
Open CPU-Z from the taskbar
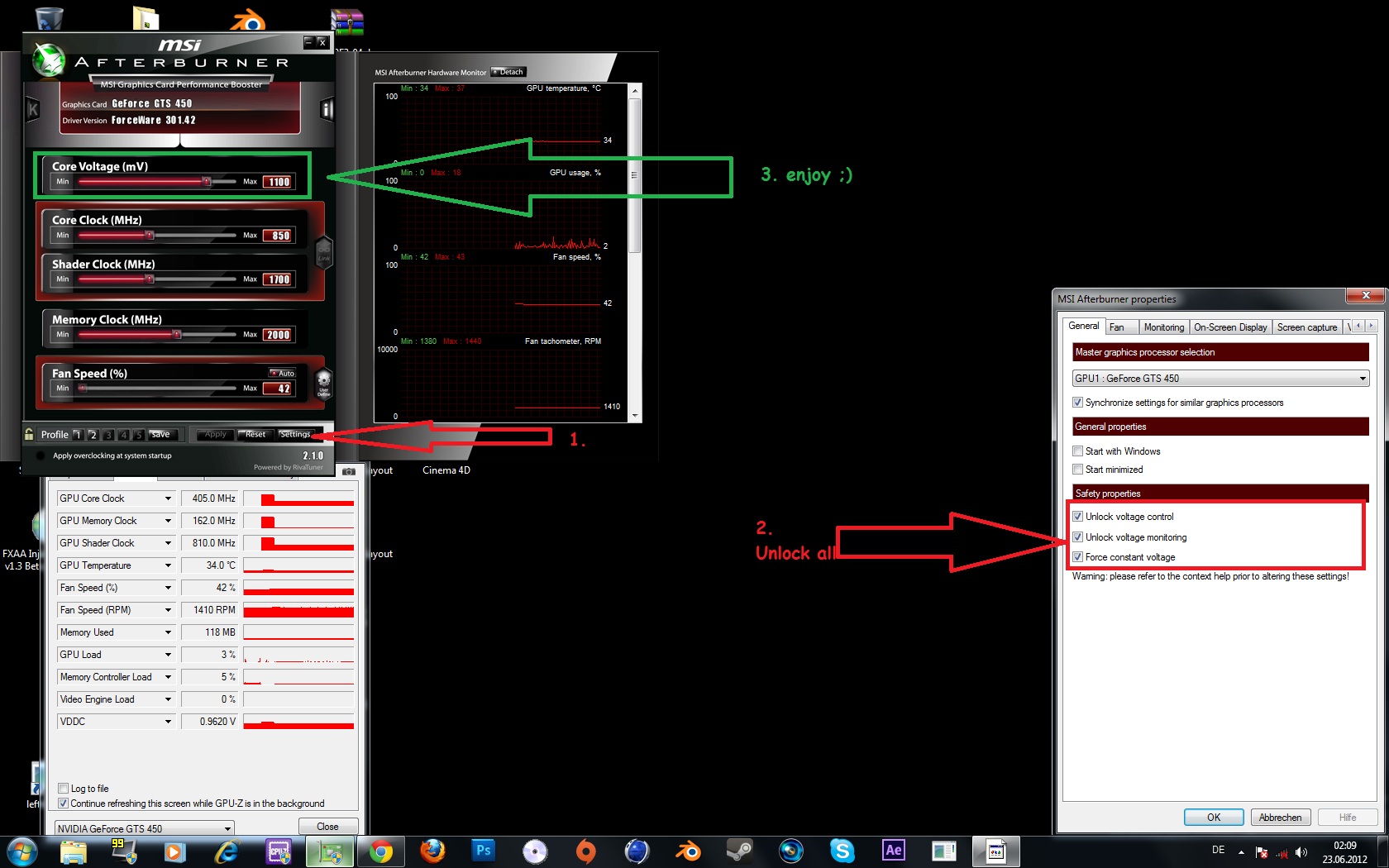click(x=279, y=851)
